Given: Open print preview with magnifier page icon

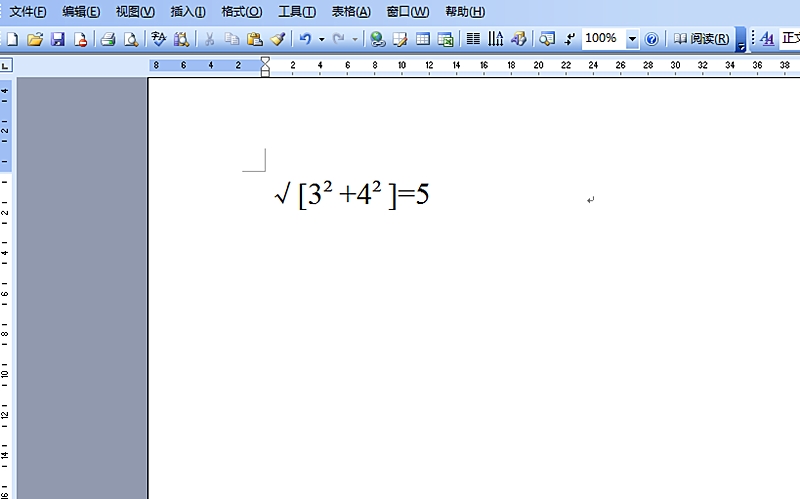Looking at the screenshot, I should click(131, 39).
